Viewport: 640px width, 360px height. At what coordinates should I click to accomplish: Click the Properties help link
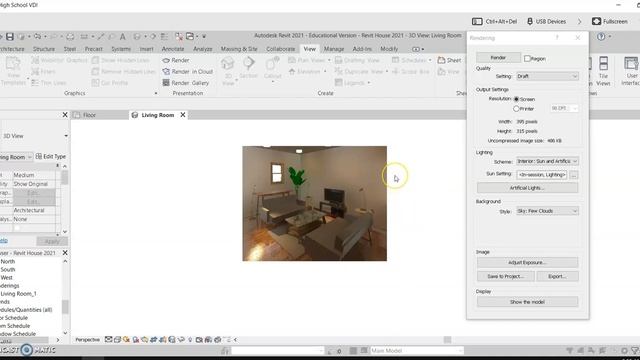pos(3,241)
